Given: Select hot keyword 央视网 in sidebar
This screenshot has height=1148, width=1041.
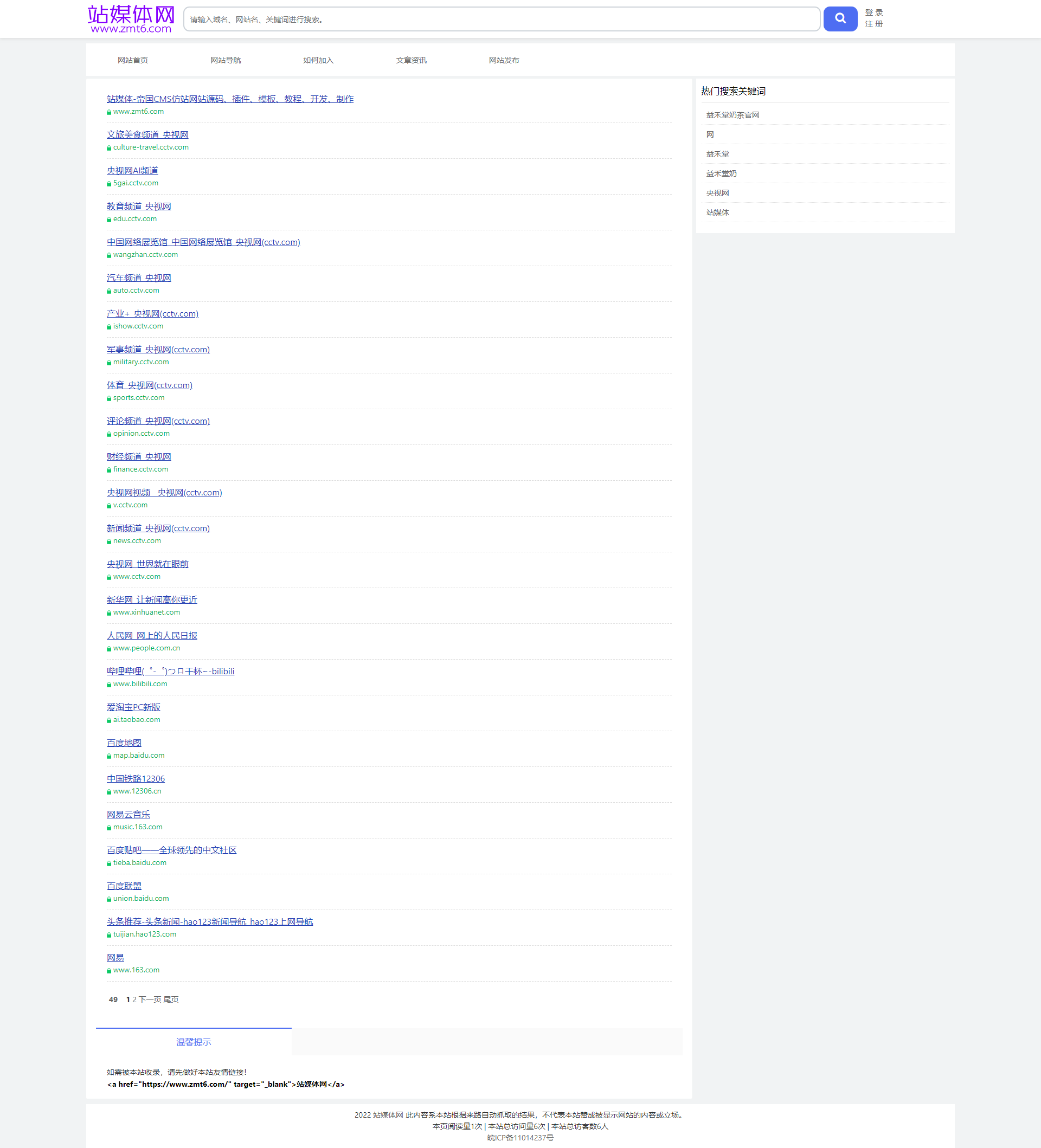Looking at the screenshot, I should tap(717, 193).
